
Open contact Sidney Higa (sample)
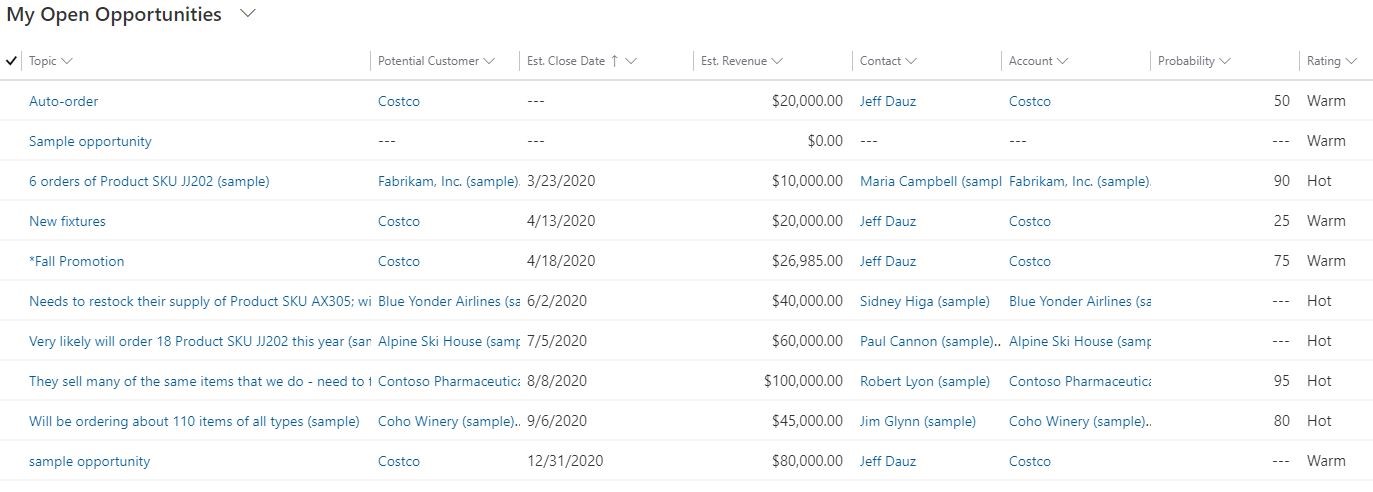[x=924, y=301]
